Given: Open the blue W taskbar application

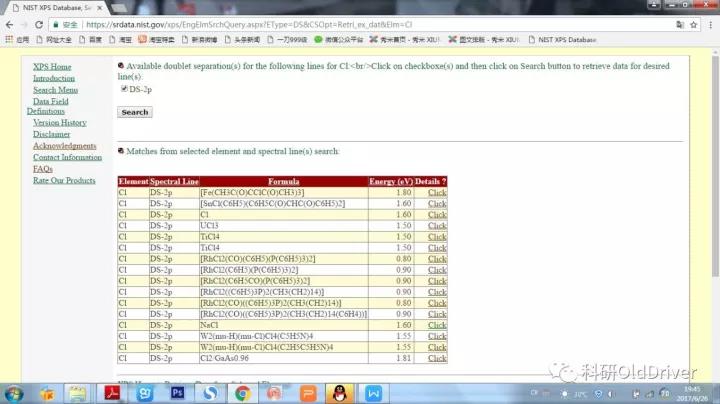Looking at the screenshot, I should pyautogui.click(x=372, y=393).
